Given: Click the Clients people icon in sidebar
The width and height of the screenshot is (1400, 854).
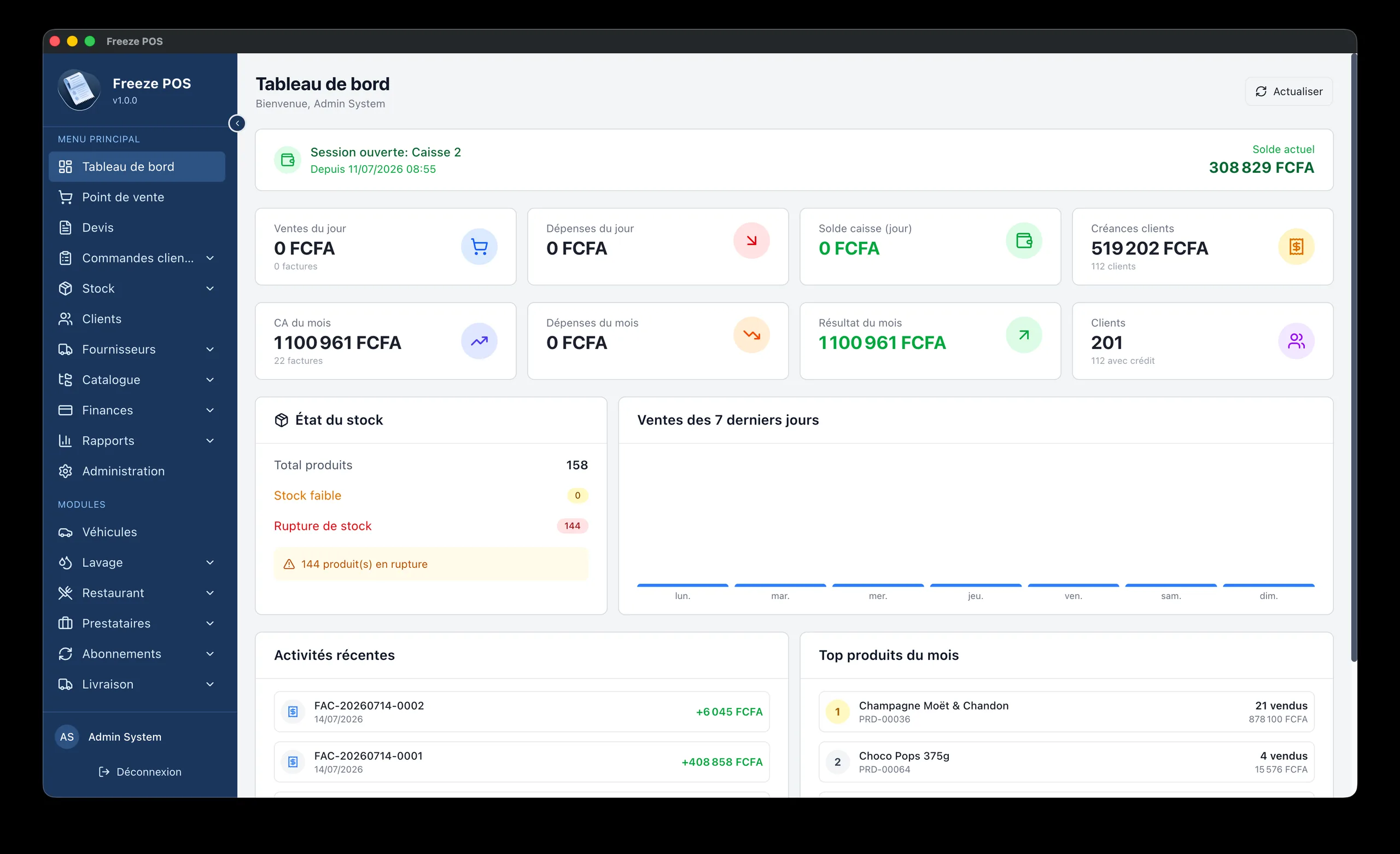Looking at the screenshot, I should (x=65, y=319).
